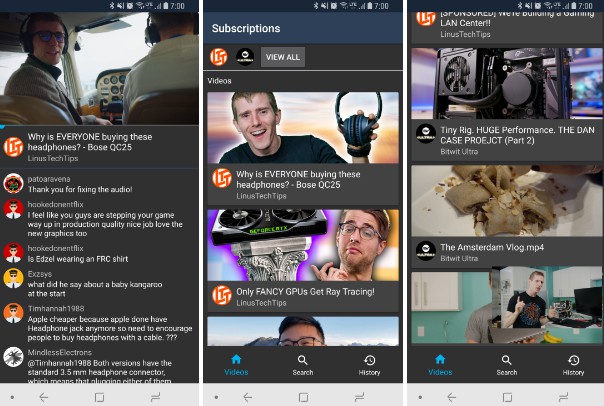Tap Android recents button on left screen
Image resolution: width=604 pixels, height=406 pixels.
[x=155, y=397]
